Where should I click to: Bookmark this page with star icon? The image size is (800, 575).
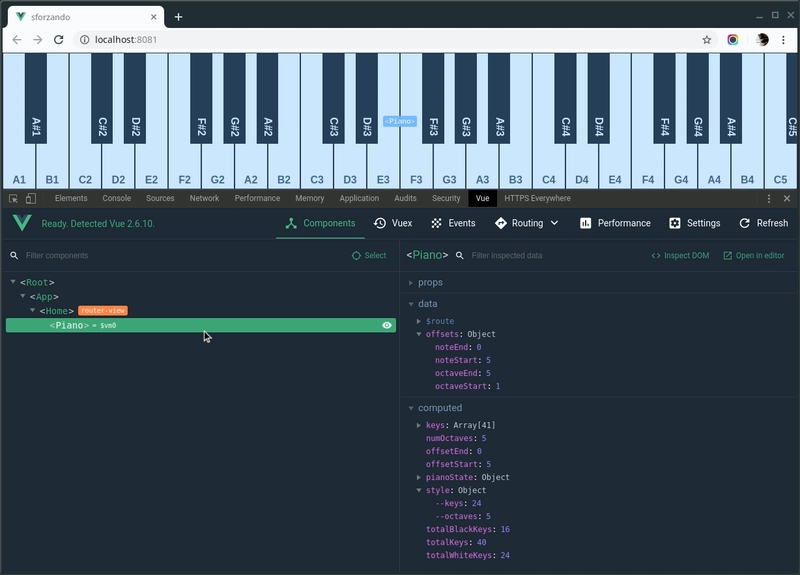pos(707,40)
